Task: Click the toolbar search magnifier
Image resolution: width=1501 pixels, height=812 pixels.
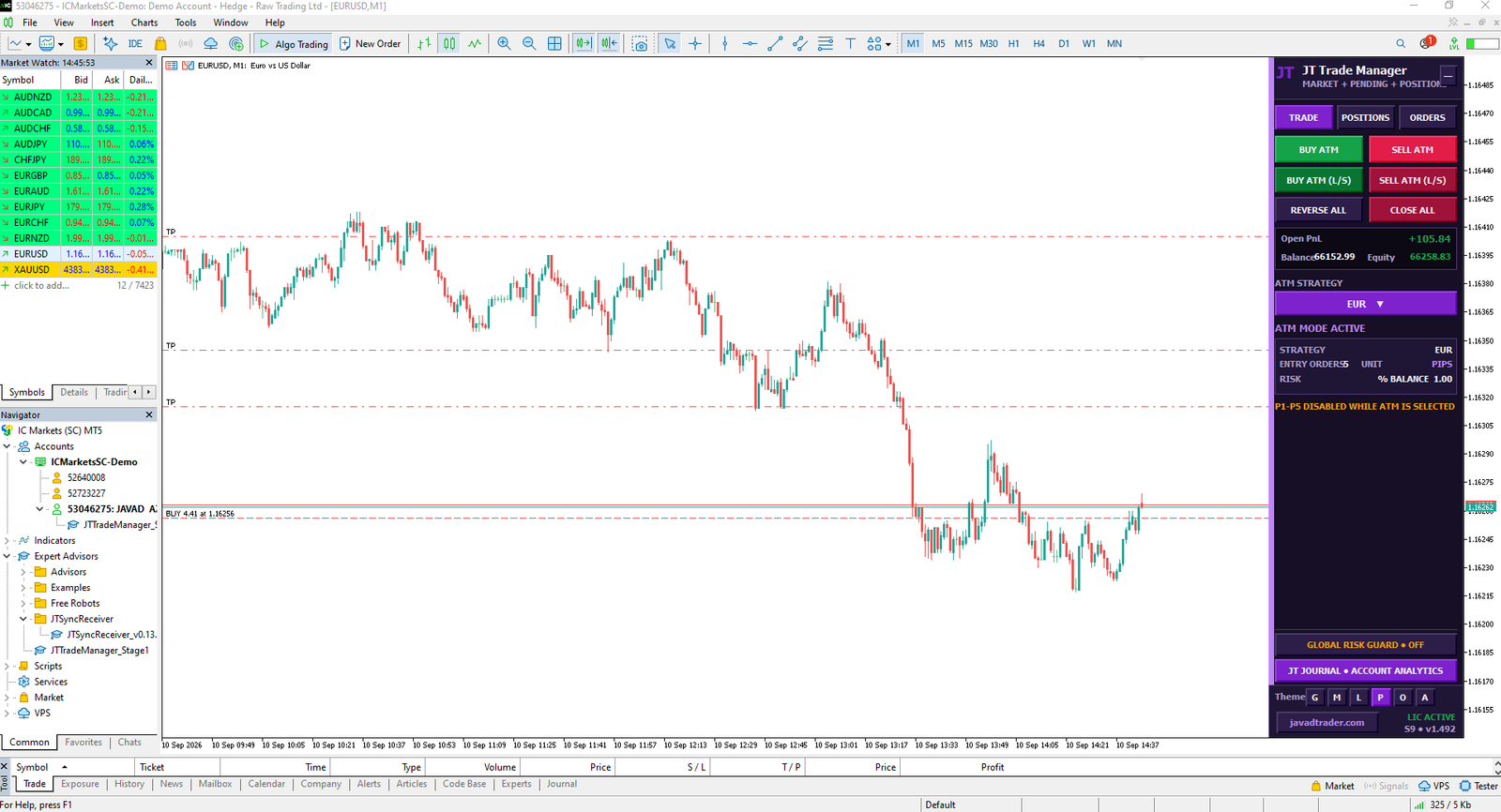Action: tap(1401, 43)
